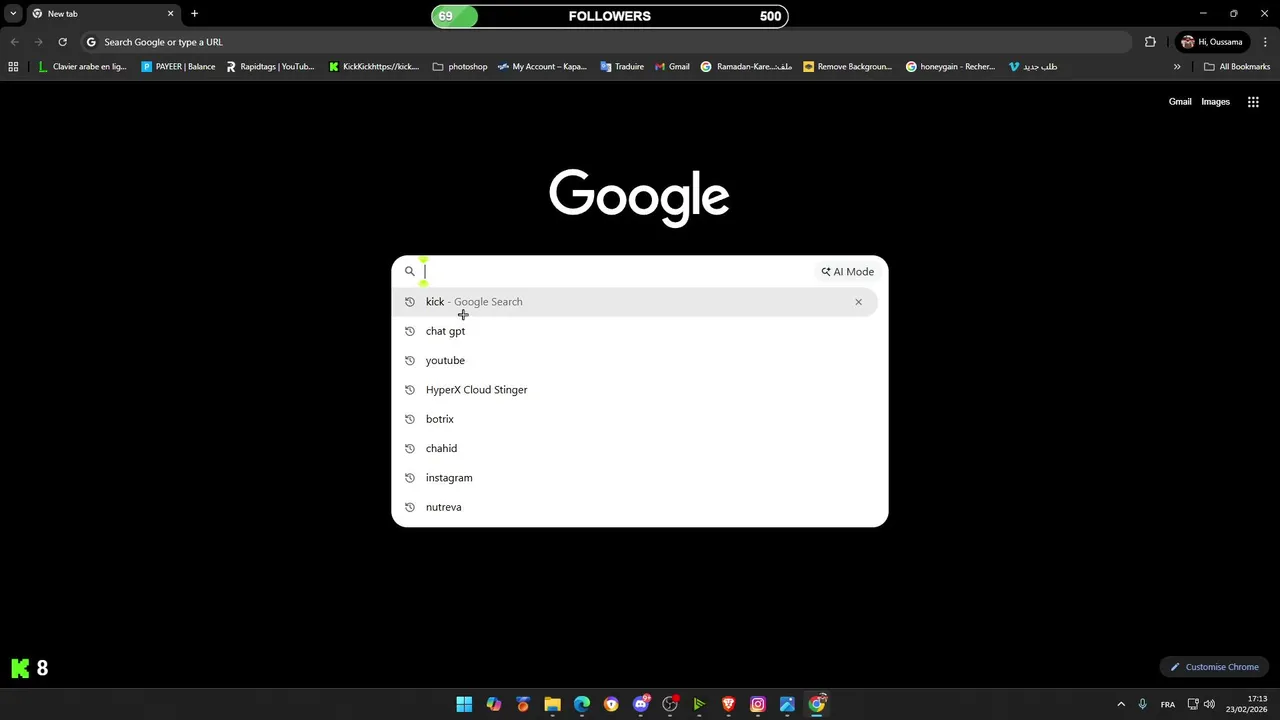Open the Images link at top right
1280x720 pixels.
tap(1215, 102)
